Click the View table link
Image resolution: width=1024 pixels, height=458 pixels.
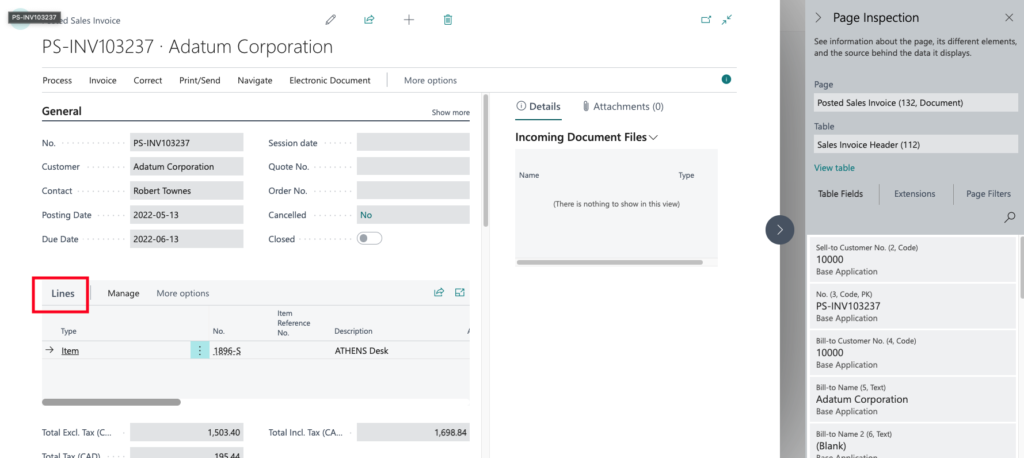point(834,168)
